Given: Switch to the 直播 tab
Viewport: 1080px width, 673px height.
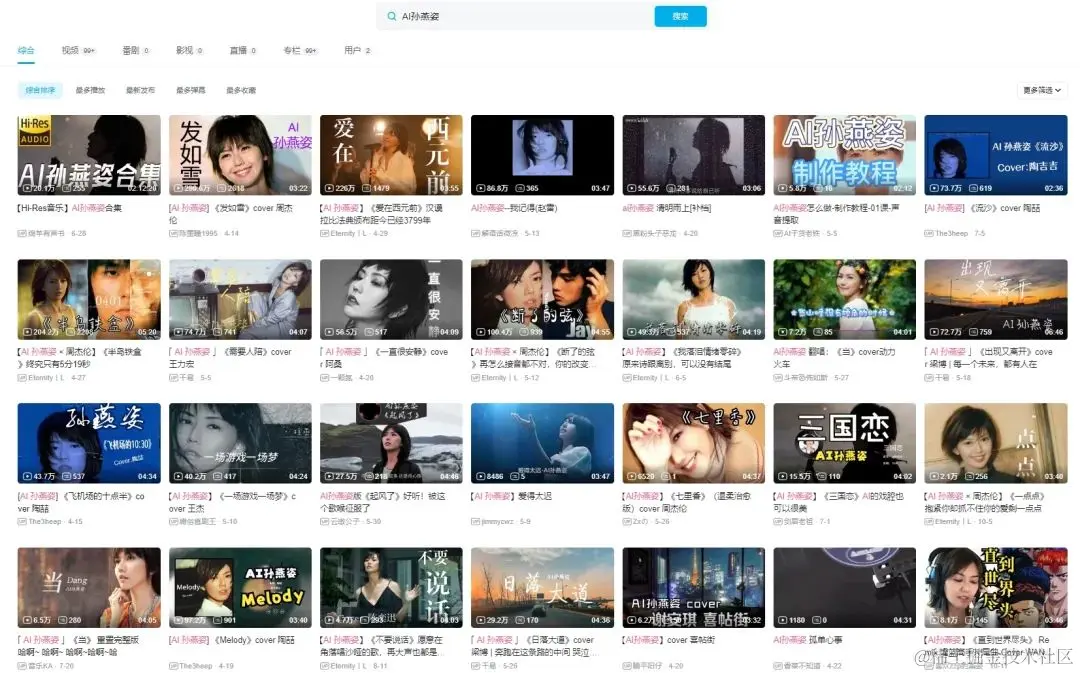Looking at the screenshot, I should (242, 50).
